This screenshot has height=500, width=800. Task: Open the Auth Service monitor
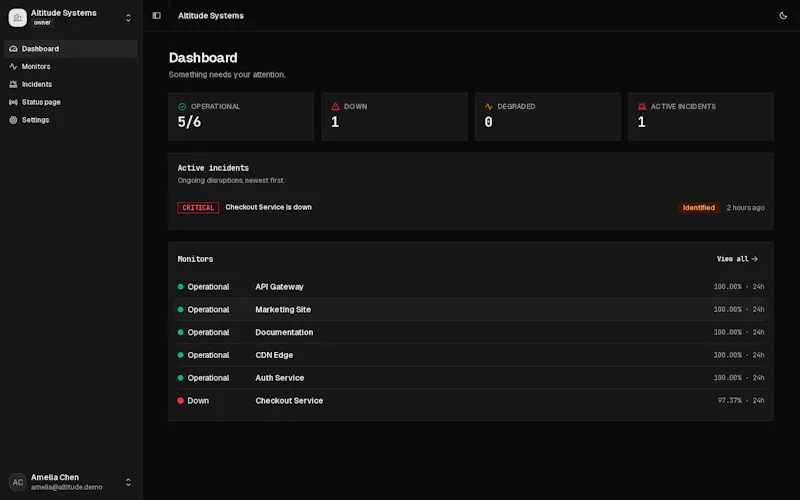(470, 378)
